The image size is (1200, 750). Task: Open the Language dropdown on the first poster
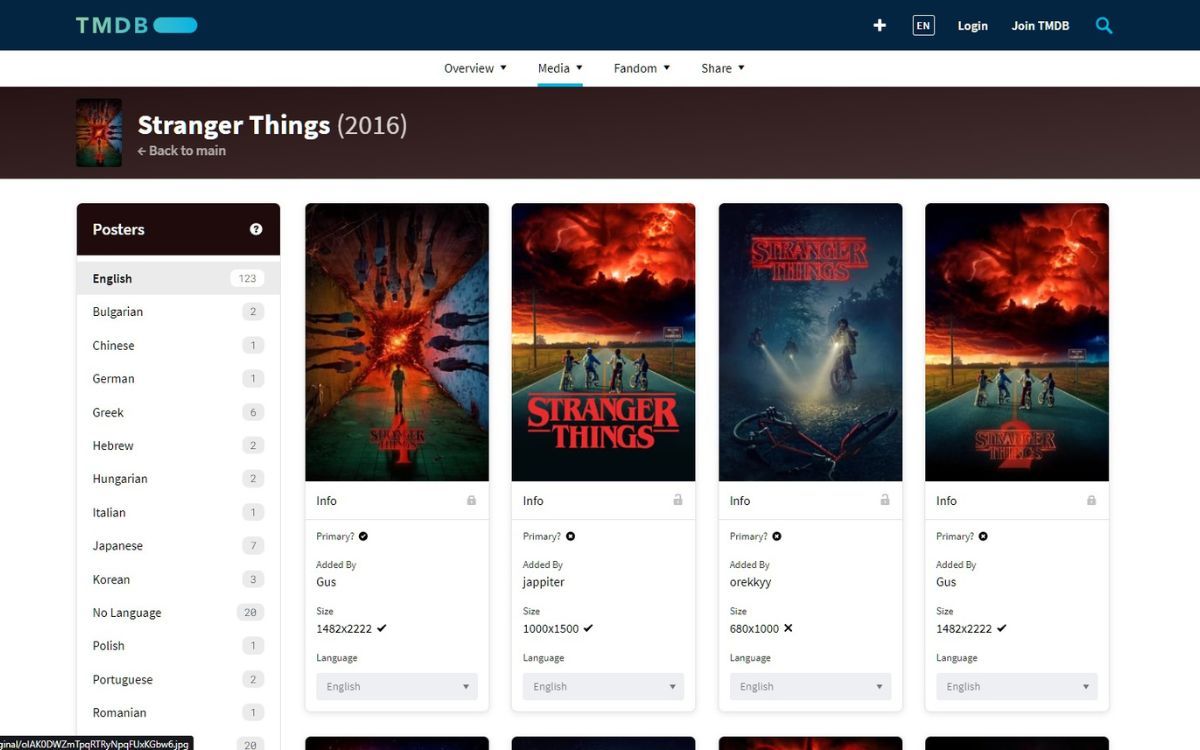pos(396,686)
